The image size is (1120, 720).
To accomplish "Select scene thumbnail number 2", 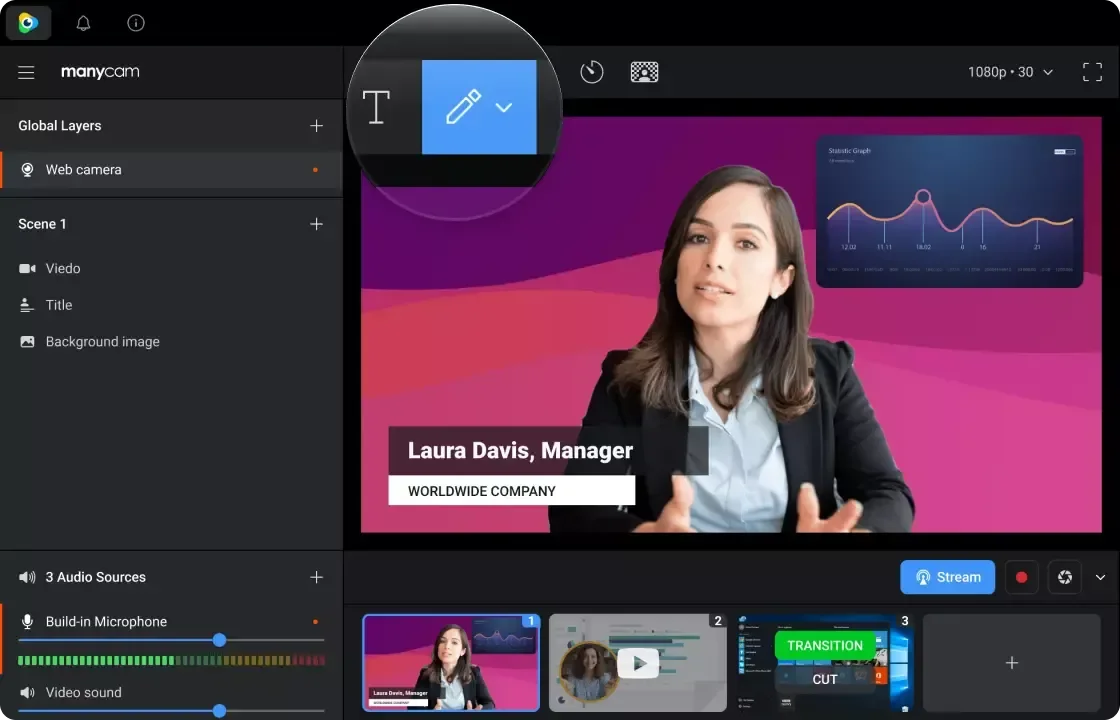I will click(x=637, y=662).
